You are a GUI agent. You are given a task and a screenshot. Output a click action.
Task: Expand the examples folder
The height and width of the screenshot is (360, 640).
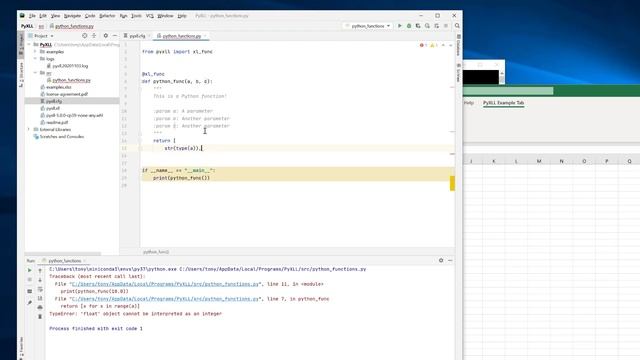click(36, 52)
